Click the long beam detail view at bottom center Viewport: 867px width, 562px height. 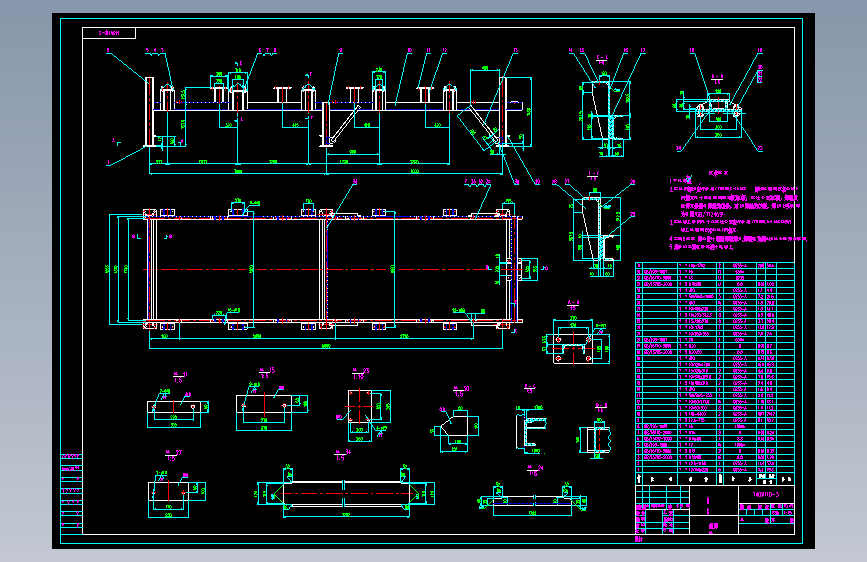(346, 493)
